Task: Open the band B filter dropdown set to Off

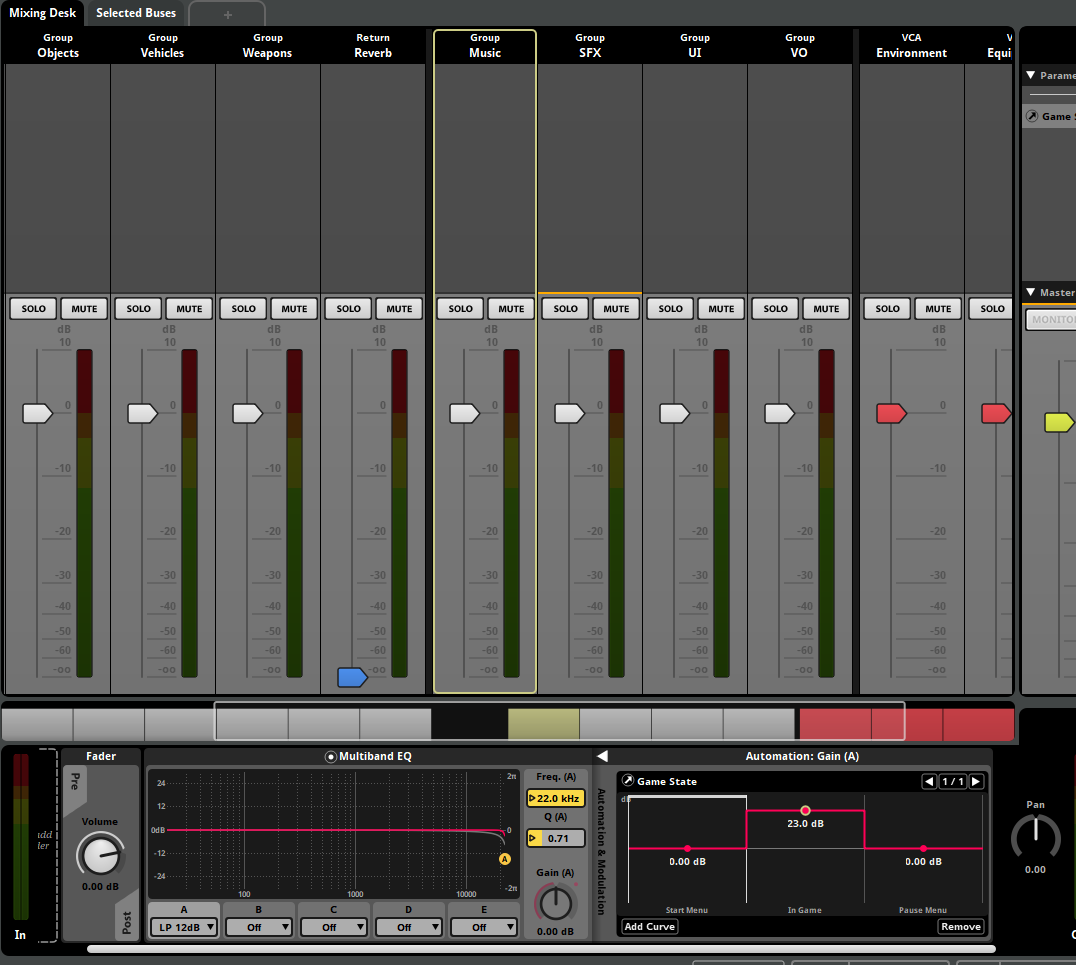Action: [259, 927]
